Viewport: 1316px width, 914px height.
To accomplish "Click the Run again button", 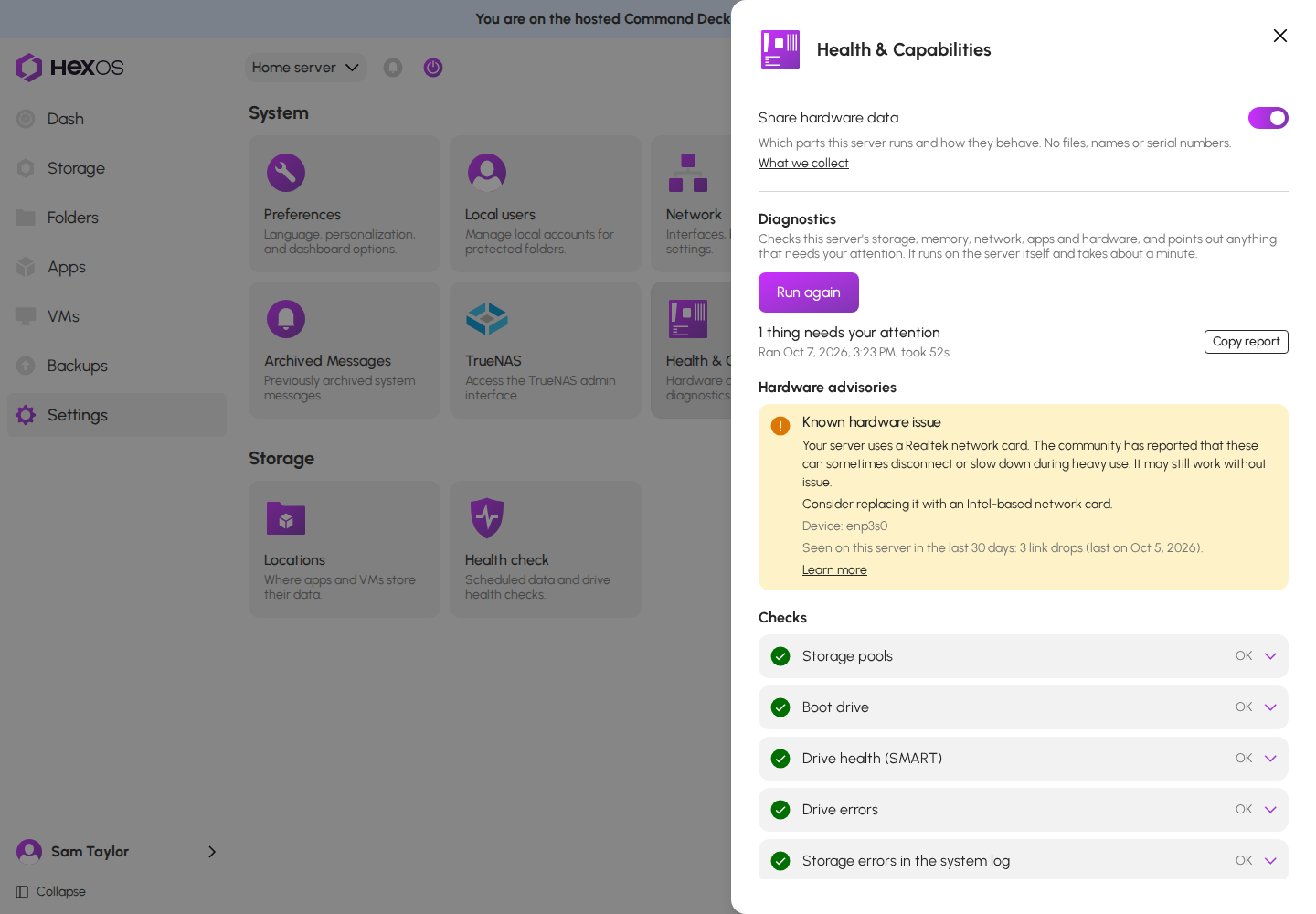I will tap(809, 292).
